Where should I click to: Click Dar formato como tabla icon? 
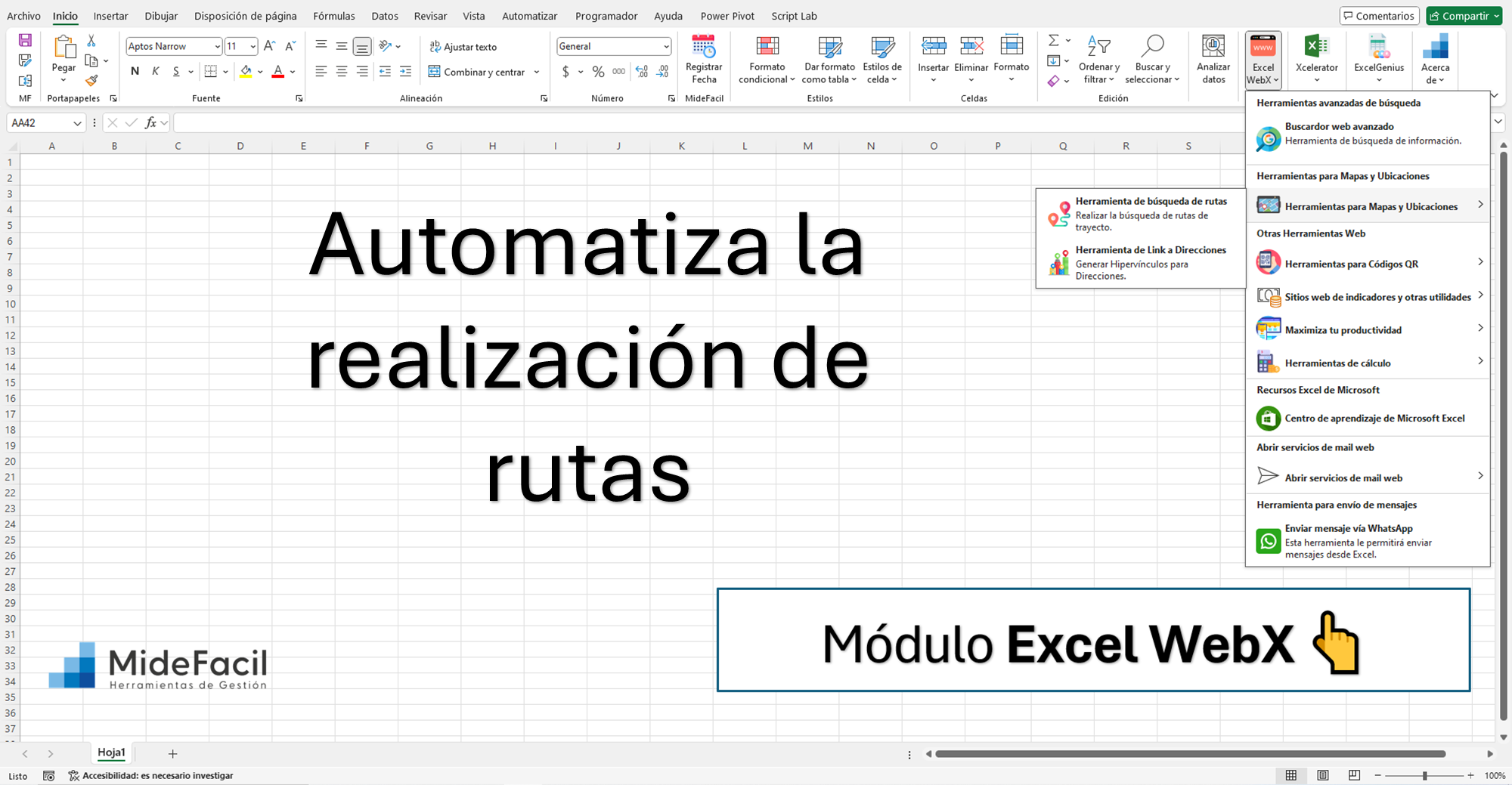click(x=829, y=47)
